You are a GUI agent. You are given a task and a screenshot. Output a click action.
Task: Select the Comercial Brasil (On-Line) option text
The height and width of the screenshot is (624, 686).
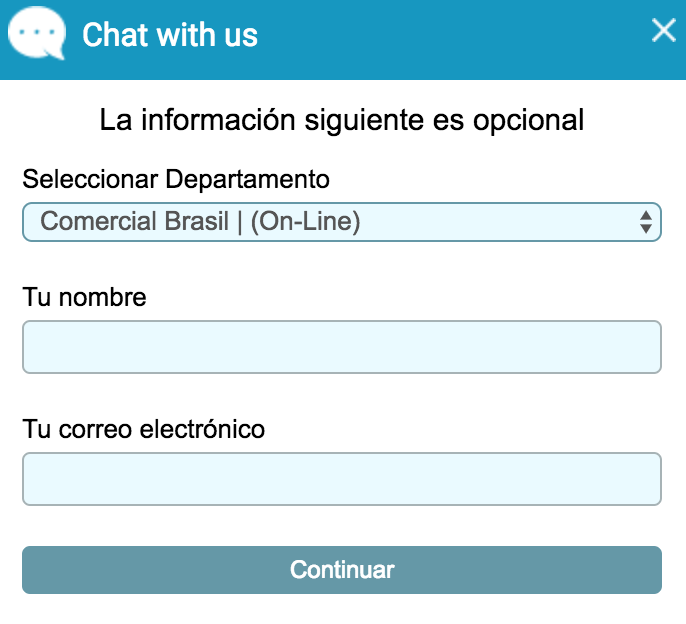click(x=200, y=221)
